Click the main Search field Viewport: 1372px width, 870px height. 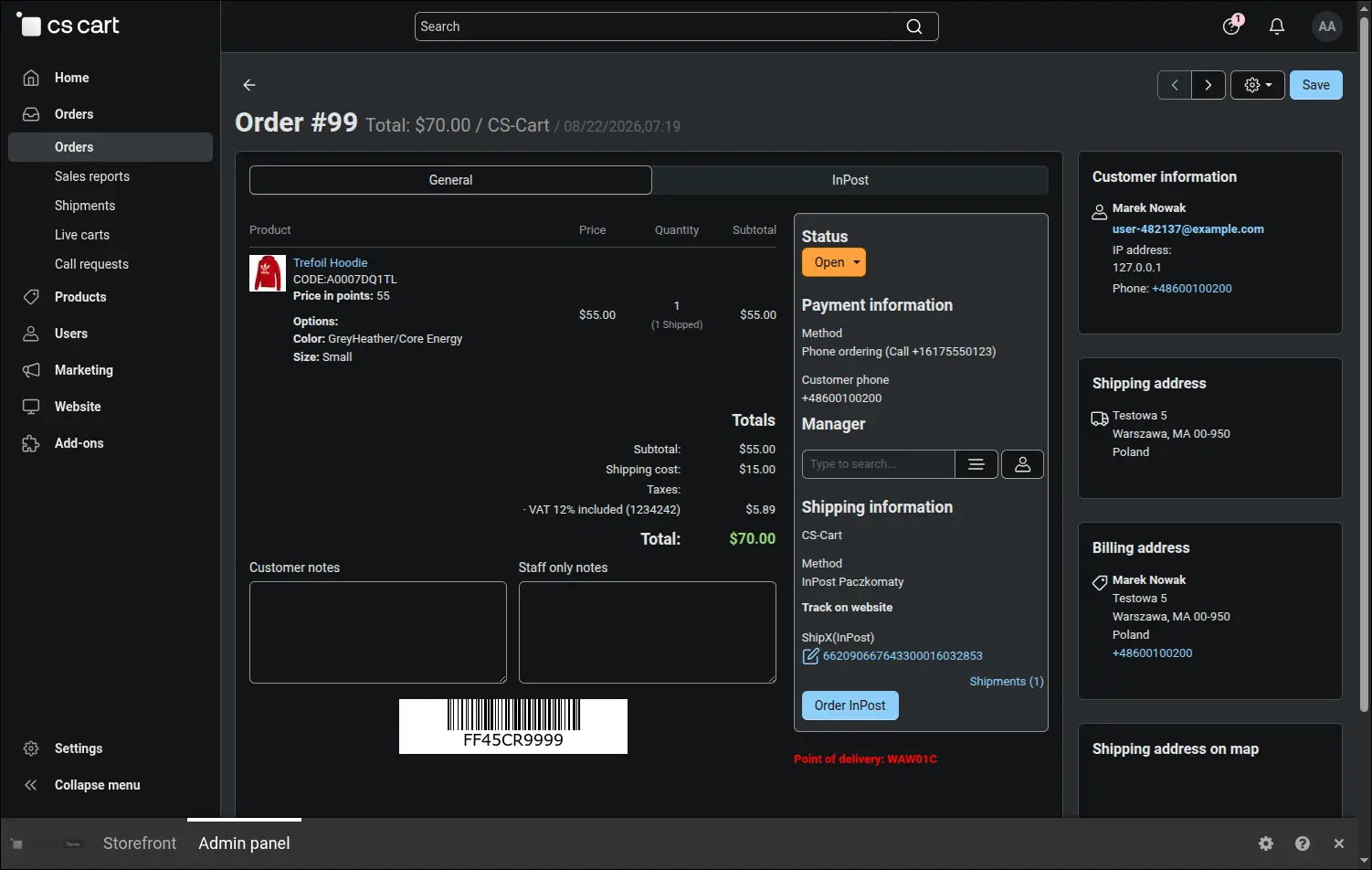click(676, 27)
